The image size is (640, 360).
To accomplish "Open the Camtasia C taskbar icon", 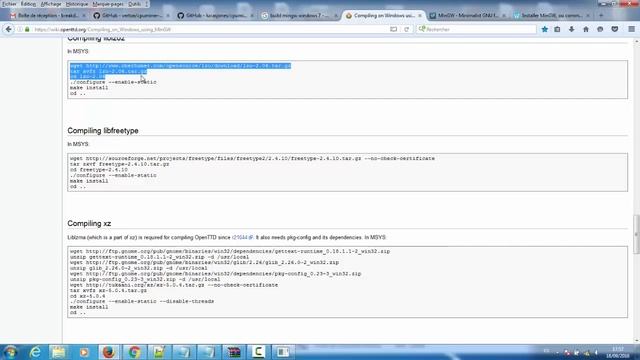I will pos(258,352).
